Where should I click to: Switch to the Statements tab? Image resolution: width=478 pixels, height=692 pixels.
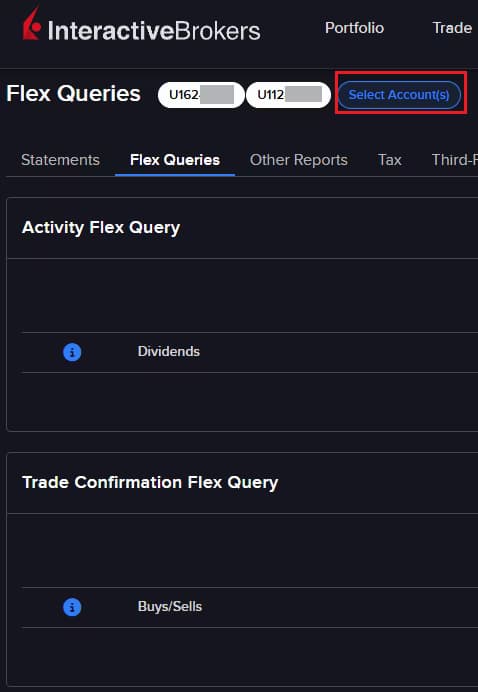coord(60,160)
